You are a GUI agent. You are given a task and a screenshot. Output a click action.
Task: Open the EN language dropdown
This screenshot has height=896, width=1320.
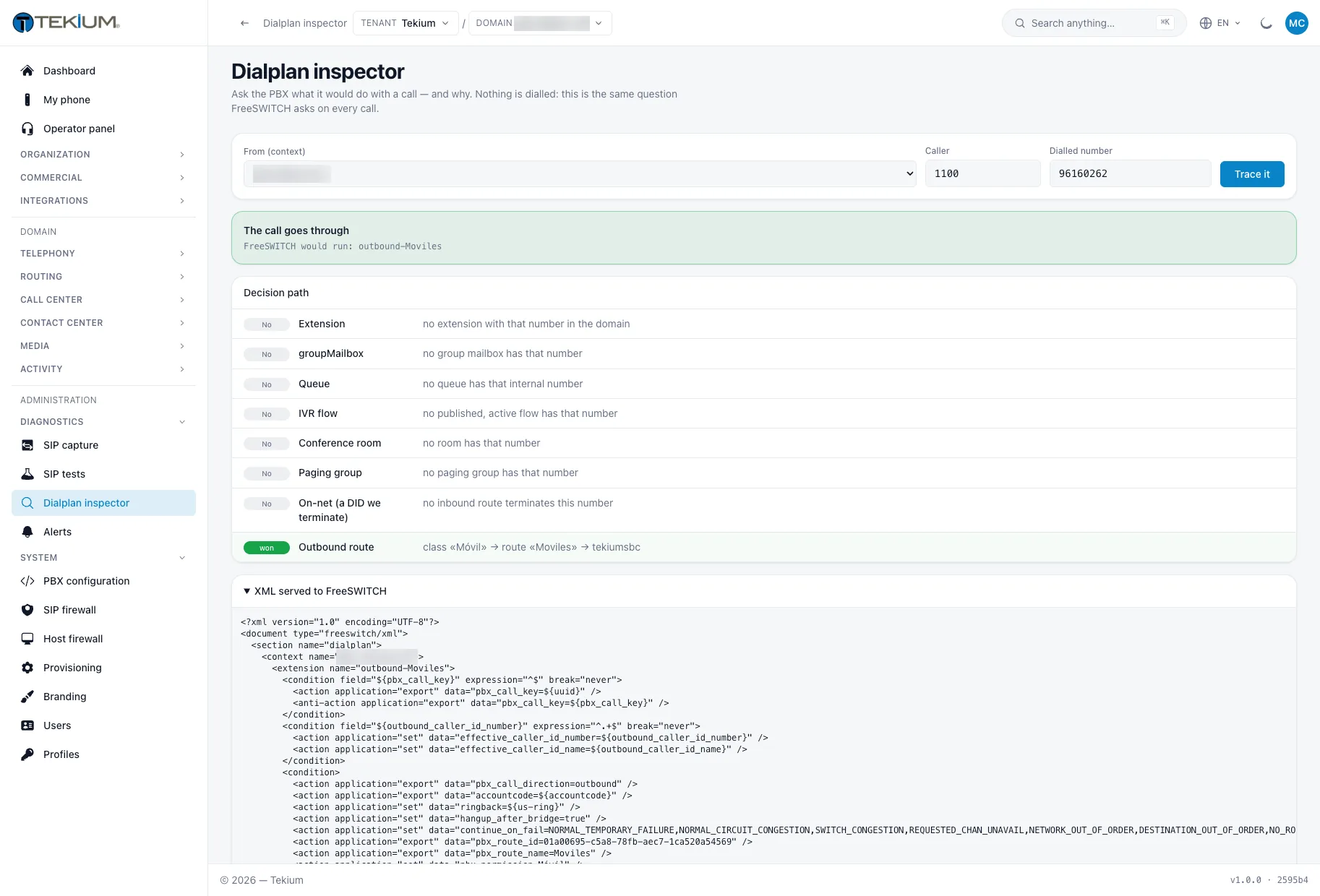click(x=1220, y=23)
